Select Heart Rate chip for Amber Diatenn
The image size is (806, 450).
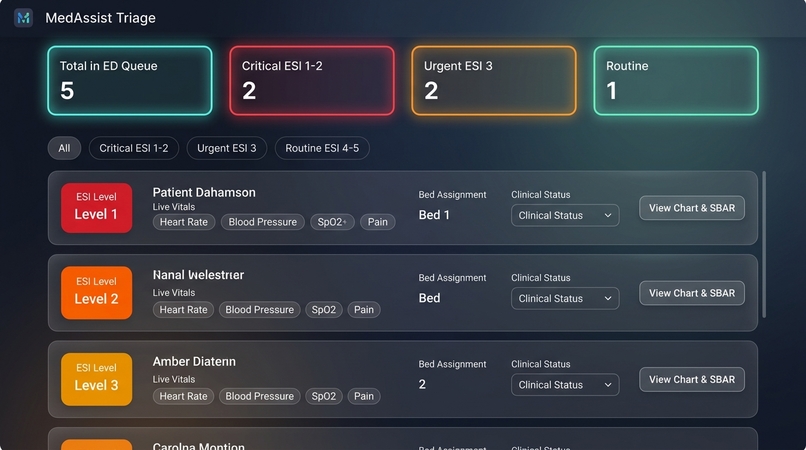(x=184, y=396)
